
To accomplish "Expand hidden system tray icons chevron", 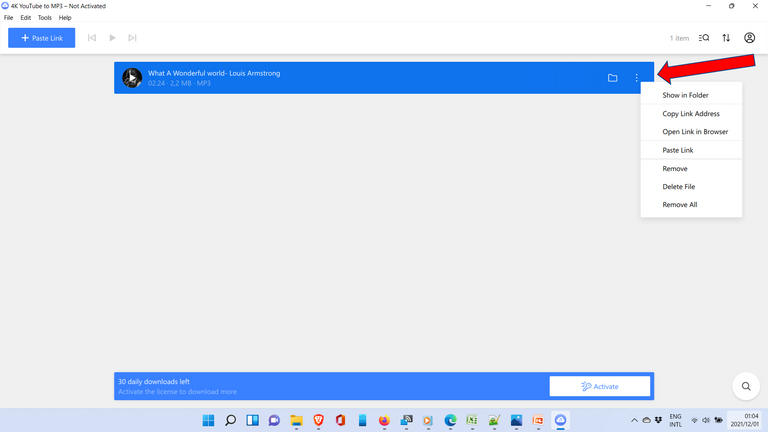I will tap(634, 420).
